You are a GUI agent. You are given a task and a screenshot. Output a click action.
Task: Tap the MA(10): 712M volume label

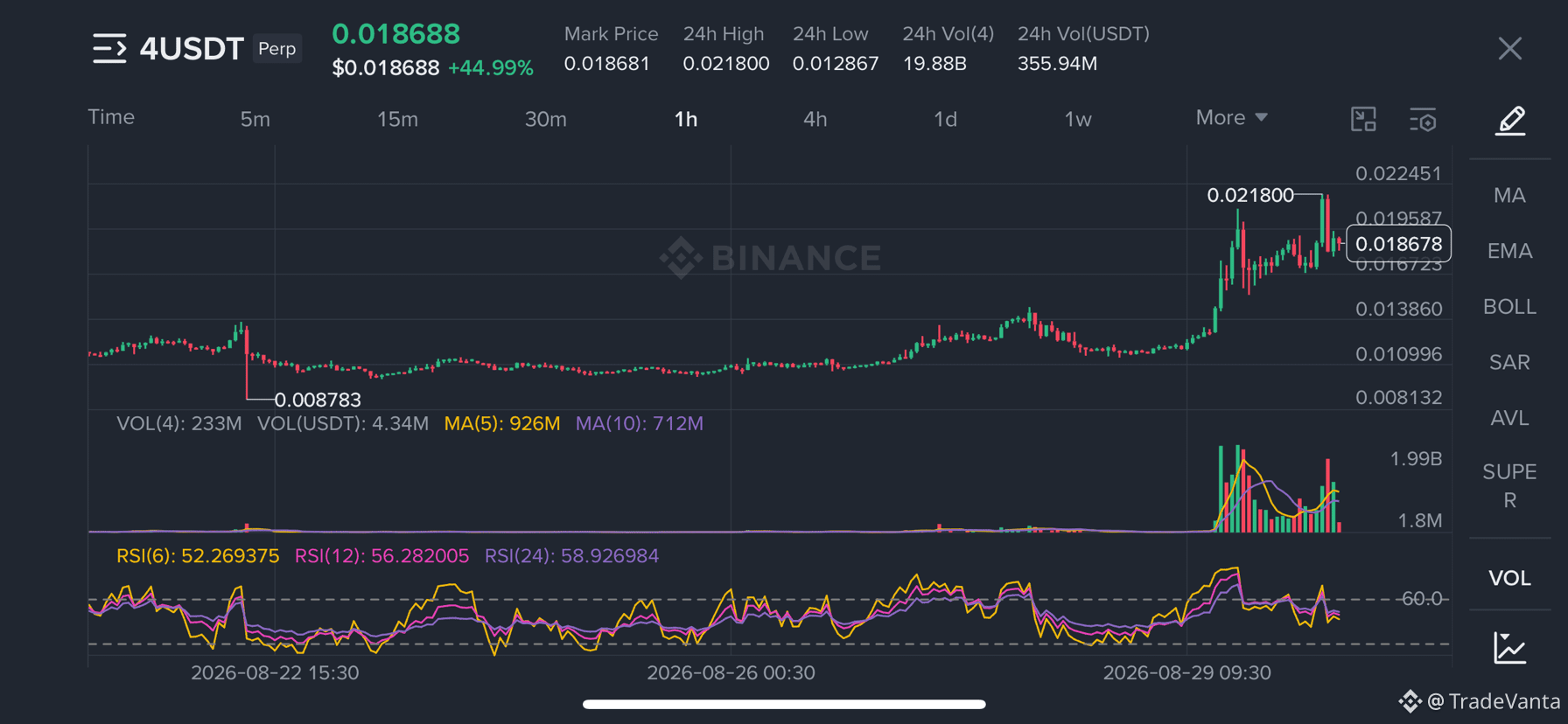pos(639,424)
